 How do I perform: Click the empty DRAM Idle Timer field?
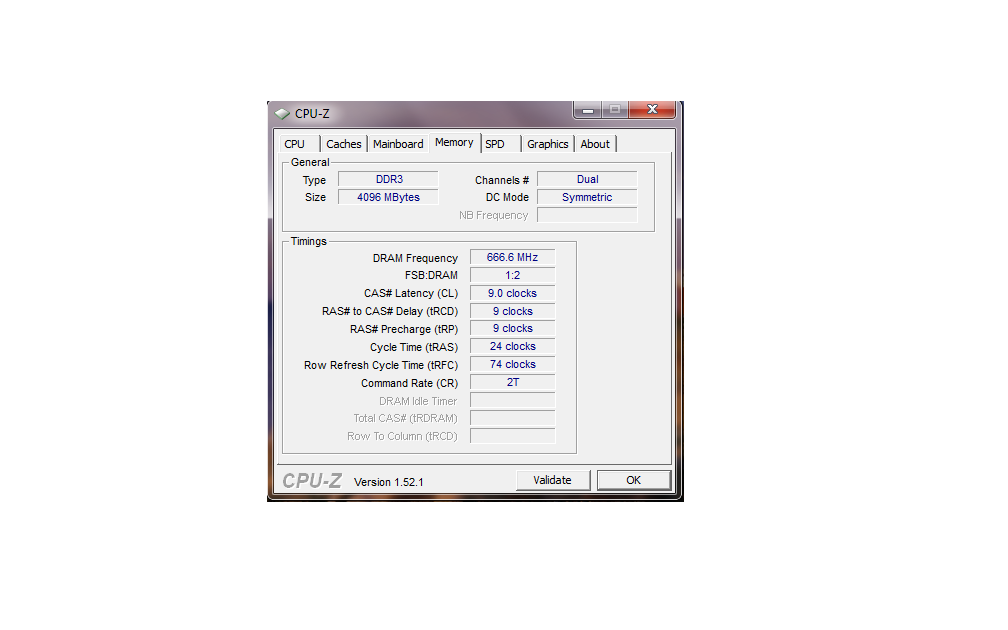coord(512,400)
